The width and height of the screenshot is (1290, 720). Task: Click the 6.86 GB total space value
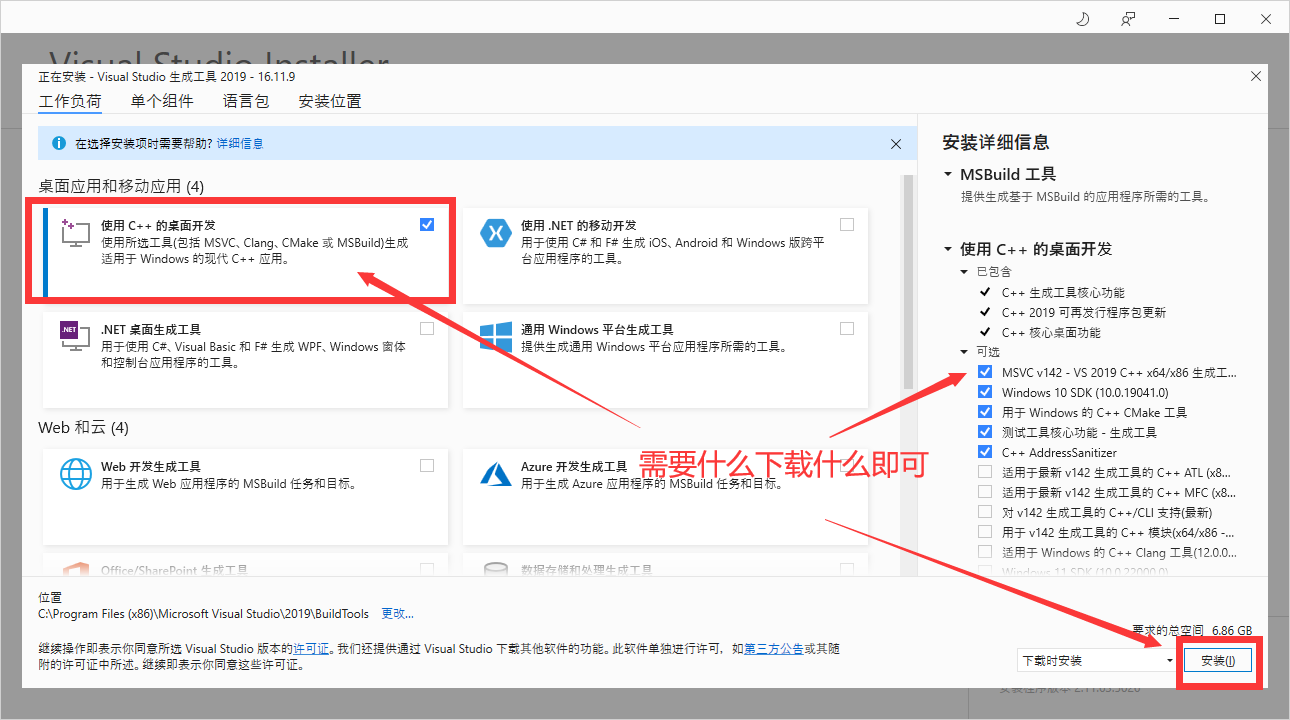tap(1231, 631)
